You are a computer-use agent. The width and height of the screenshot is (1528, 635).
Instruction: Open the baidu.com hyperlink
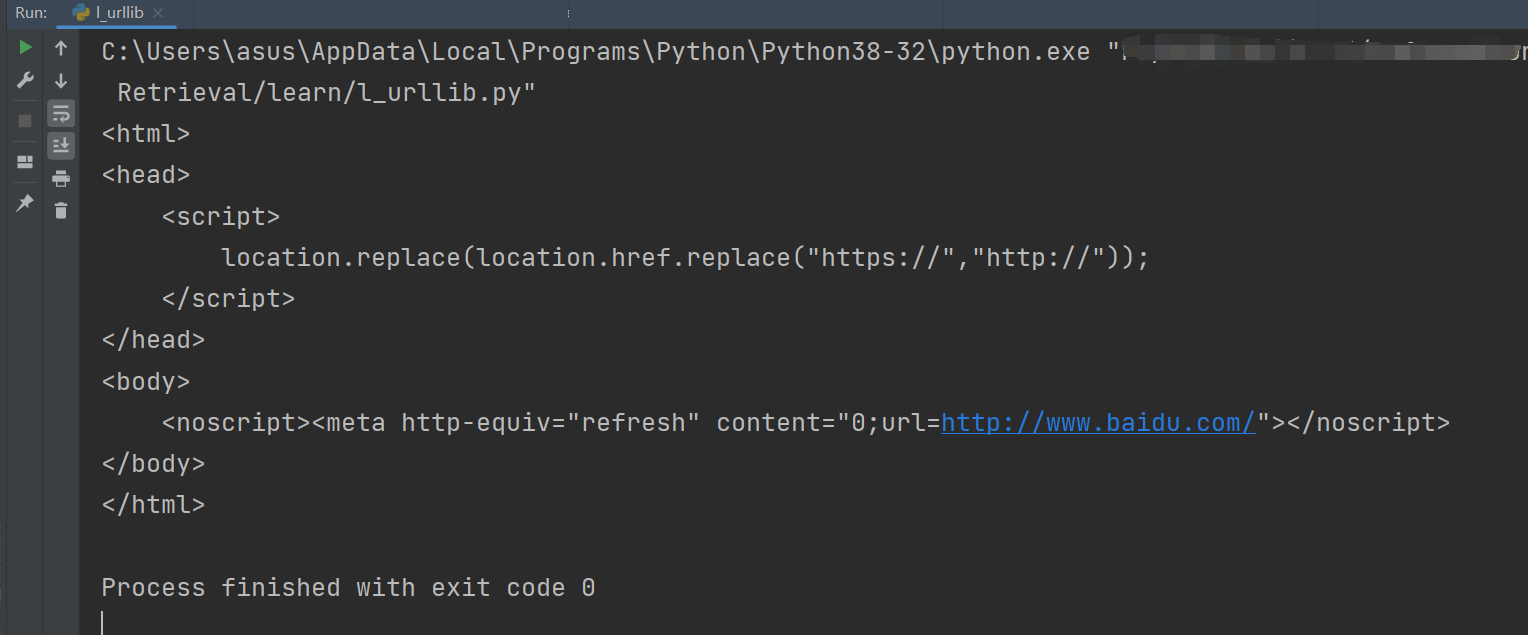point(1097,422)
